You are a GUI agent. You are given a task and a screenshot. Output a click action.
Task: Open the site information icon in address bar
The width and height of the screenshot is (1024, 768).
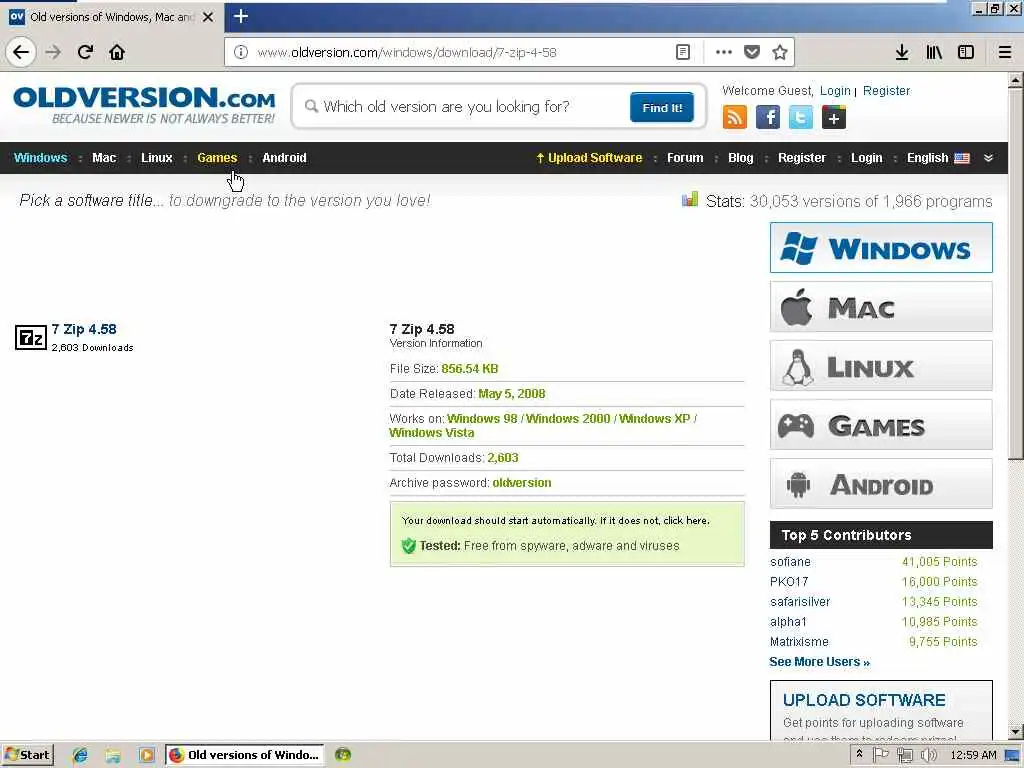click(240, 52)
